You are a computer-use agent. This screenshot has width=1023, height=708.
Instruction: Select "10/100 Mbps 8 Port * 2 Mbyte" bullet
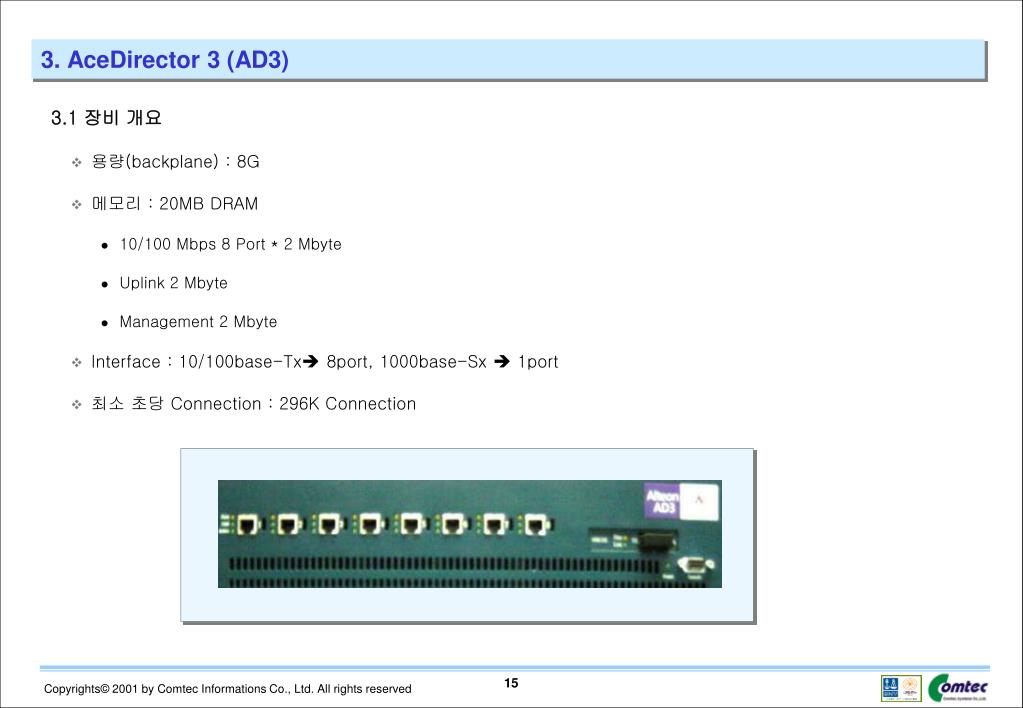tap(230, 244)
